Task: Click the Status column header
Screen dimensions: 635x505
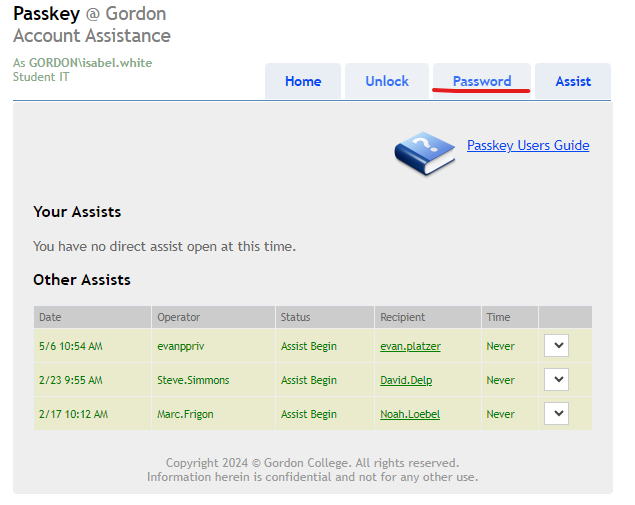Action: [325, 317]
